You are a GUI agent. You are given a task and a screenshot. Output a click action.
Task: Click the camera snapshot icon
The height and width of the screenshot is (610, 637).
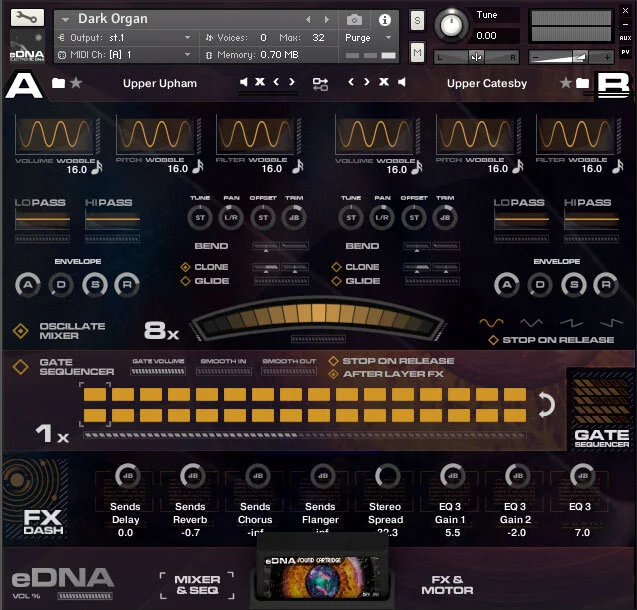tap(354, 19)
